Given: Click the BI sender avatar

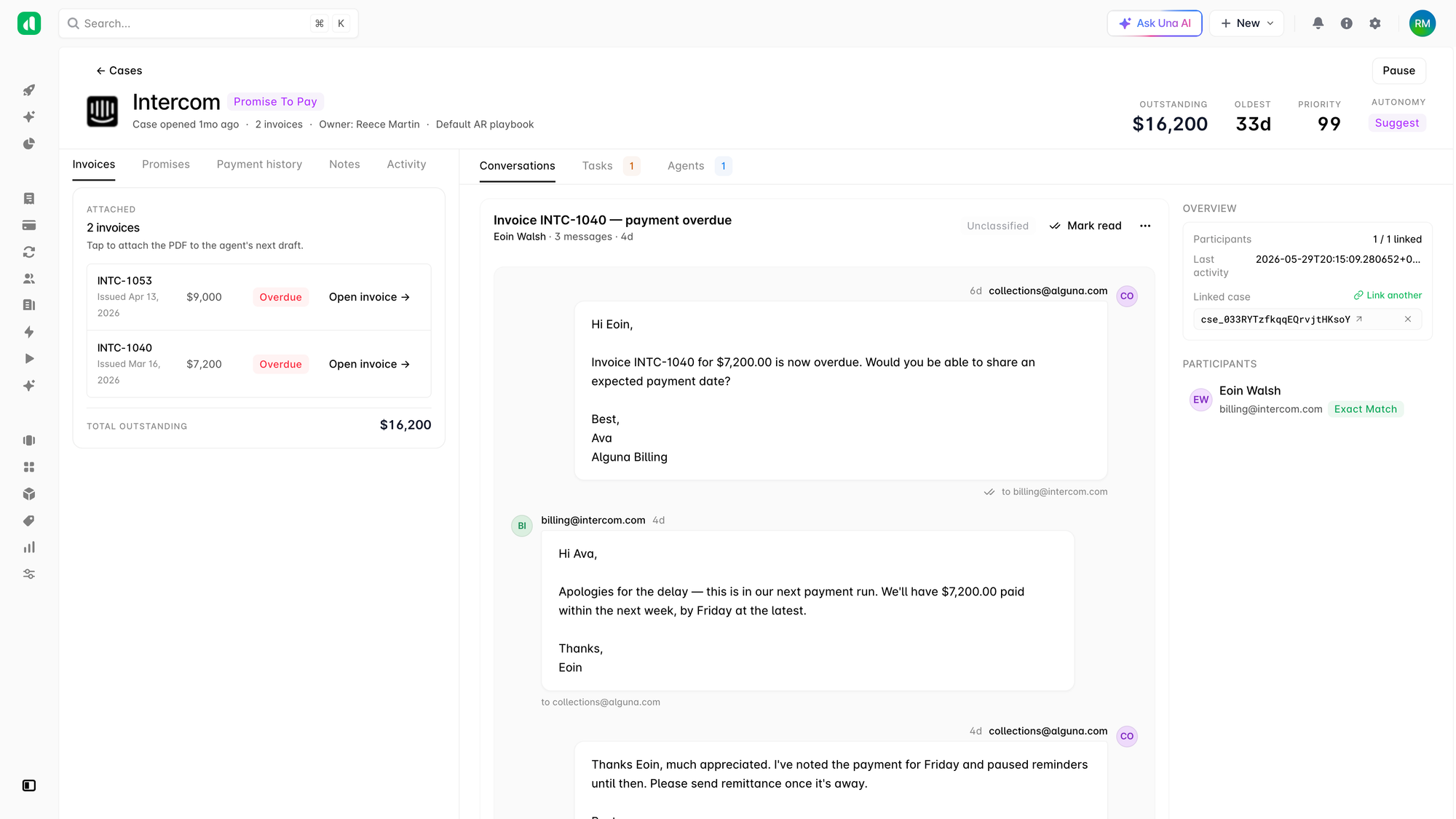Looking at the screenshot, I should coord(522,526).
